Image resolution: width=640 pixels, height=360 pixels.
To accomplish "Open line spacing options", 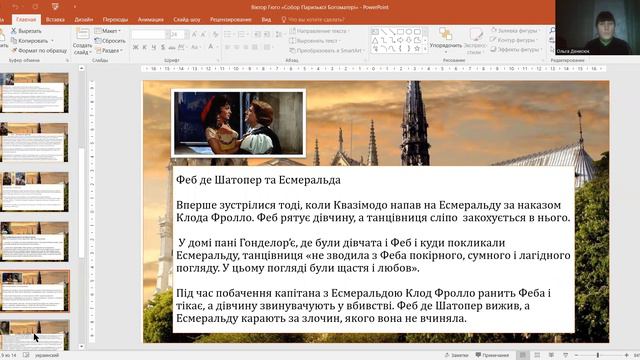I will pyautogui.click(x=279, y=34).
